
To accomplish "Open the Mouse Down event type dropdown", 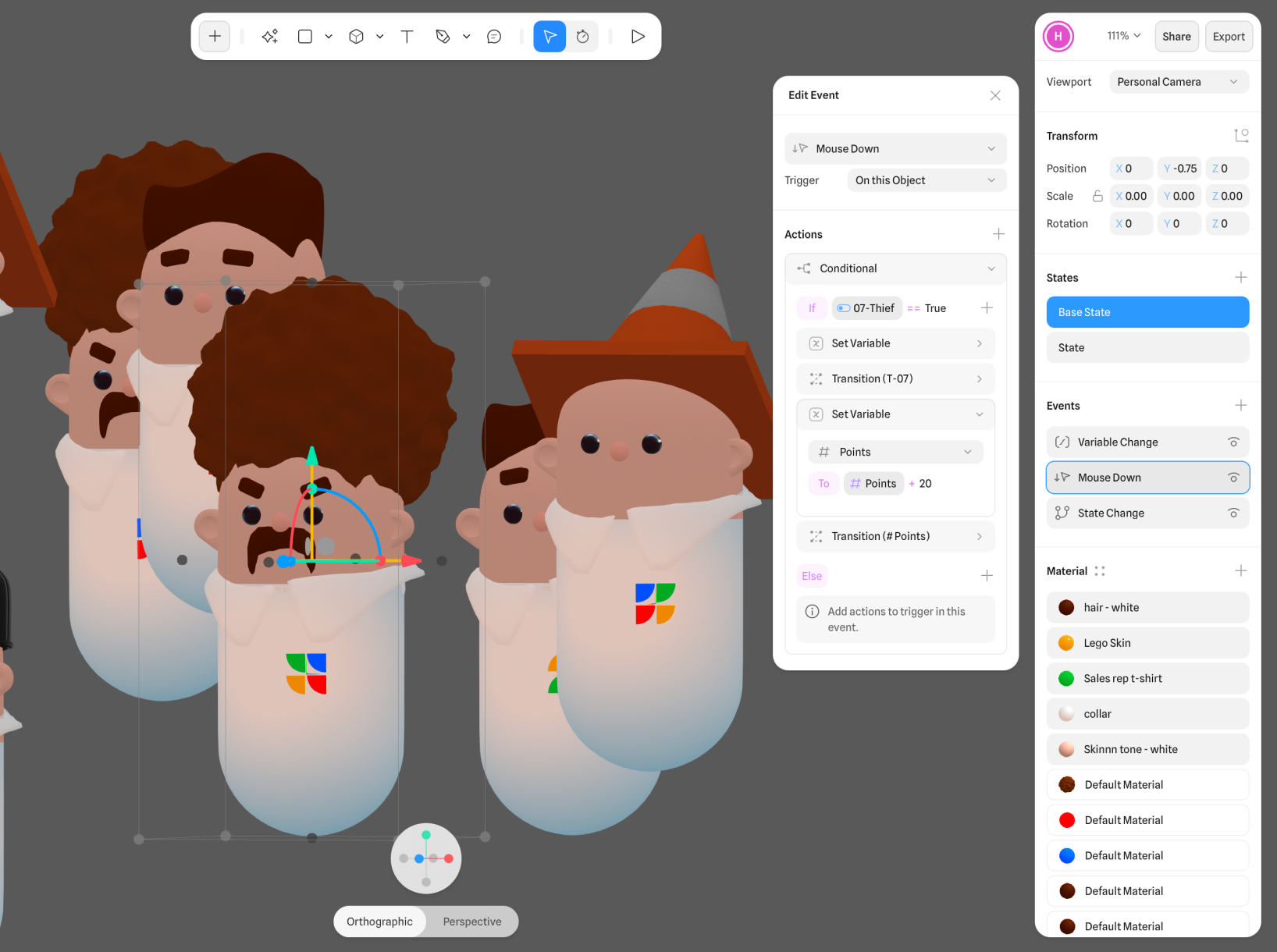I will point(895,149).
